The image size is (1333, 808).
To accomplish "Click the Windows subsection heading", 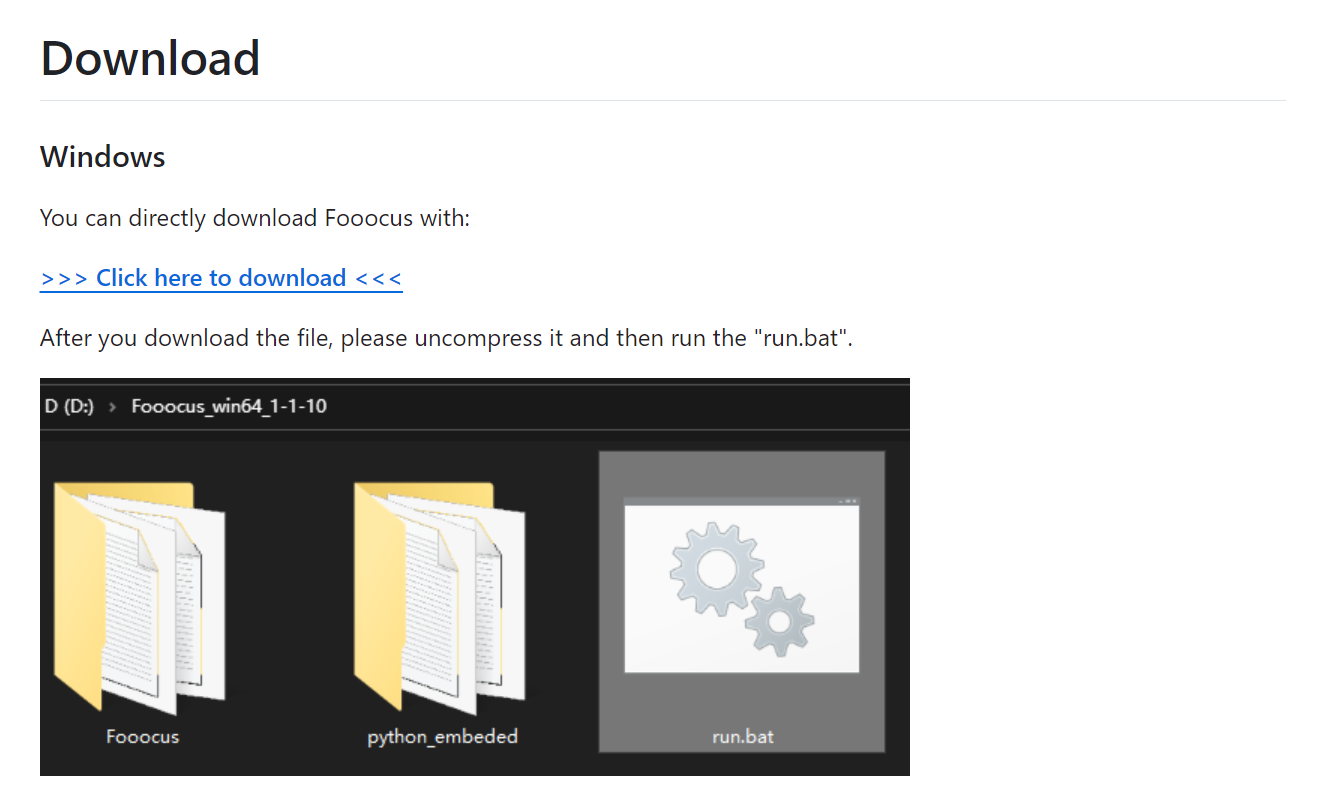I will click(103, 157).
